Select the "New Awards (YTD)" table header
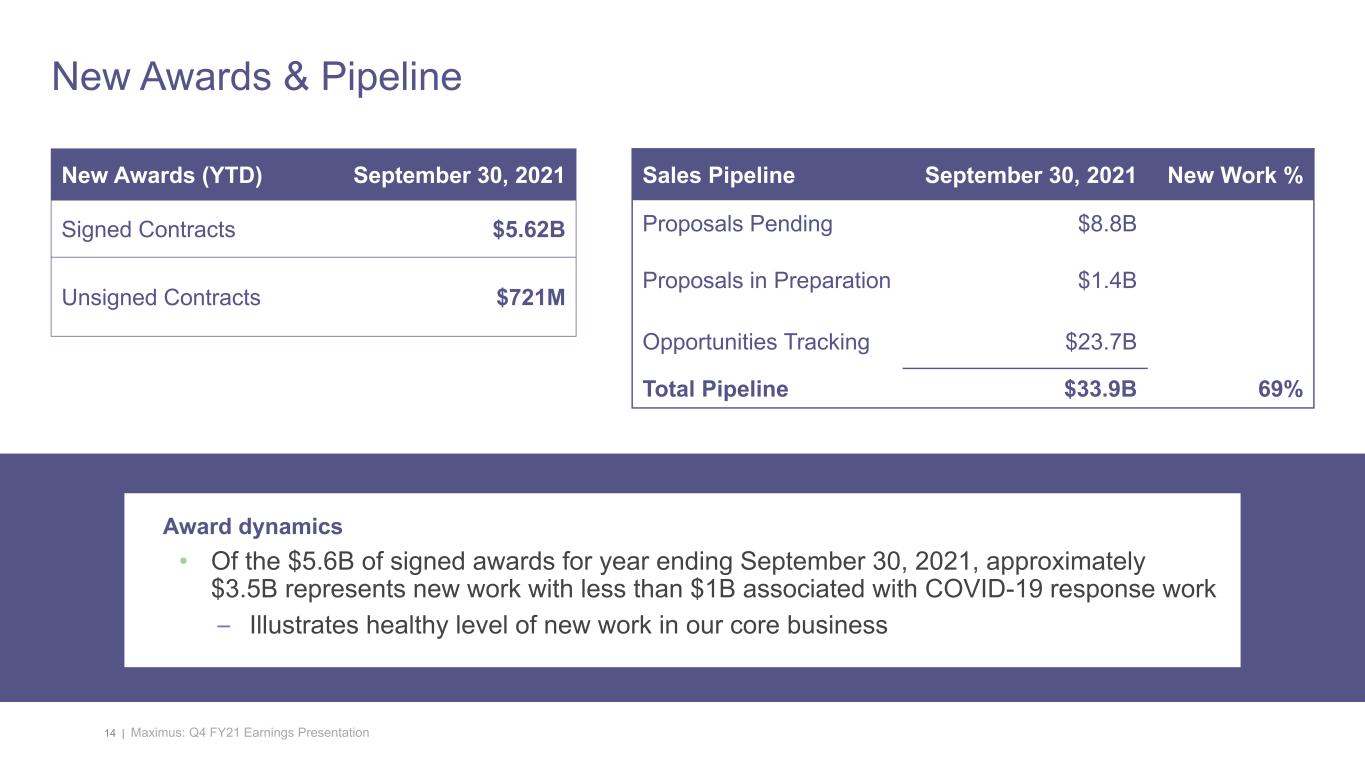Viewport: 1365px width, 768px height. pos(162,176)
